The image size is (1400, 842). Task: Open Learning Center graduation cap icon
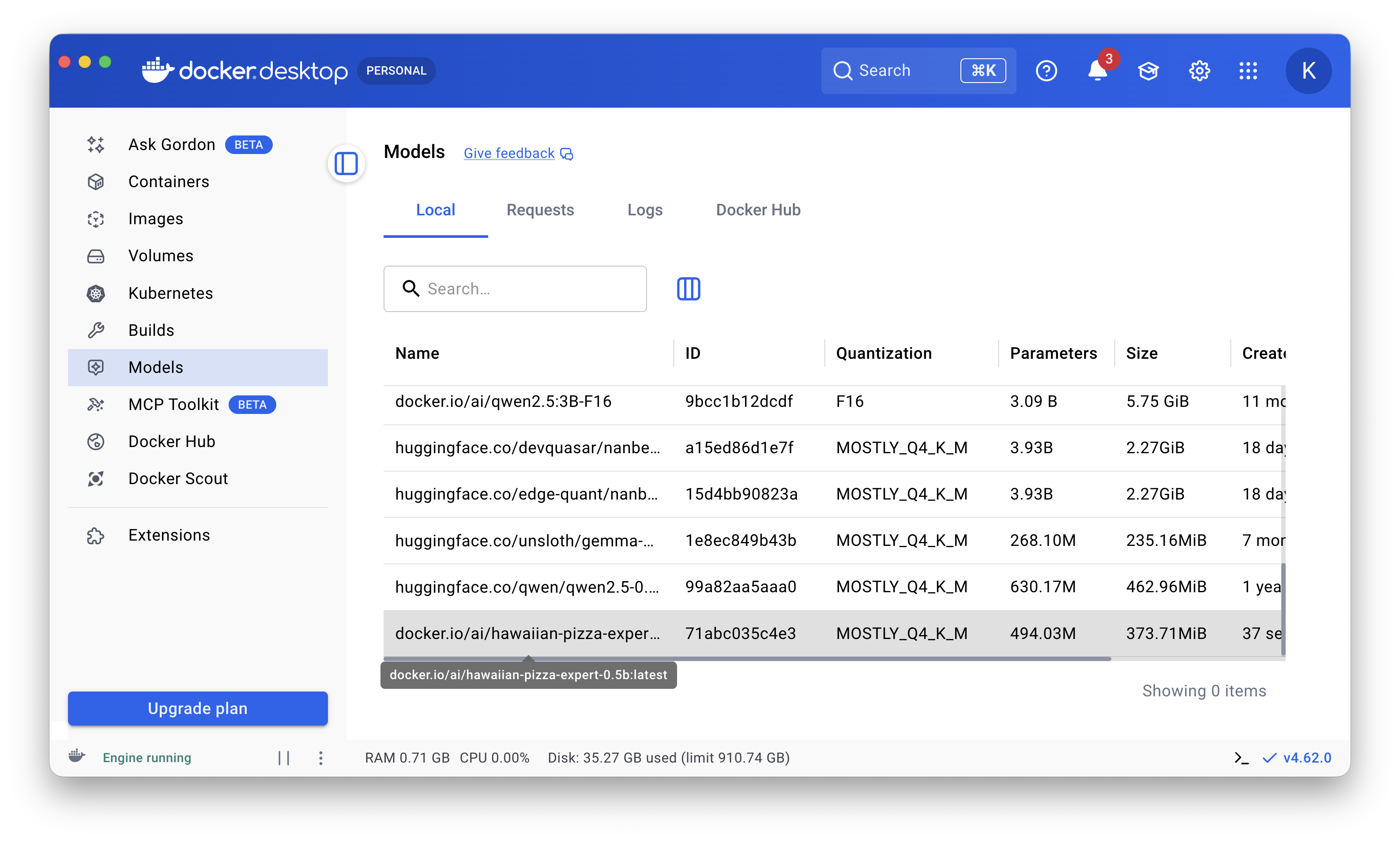(1148, 71)
